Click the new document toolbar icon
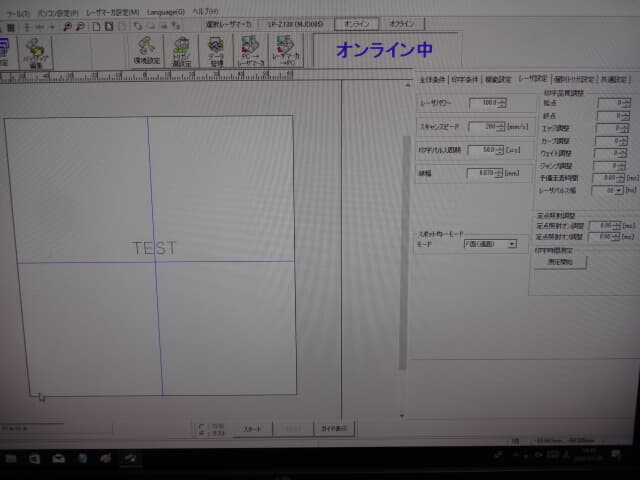This screenshot has height=480, width=640. pos(93,26)
